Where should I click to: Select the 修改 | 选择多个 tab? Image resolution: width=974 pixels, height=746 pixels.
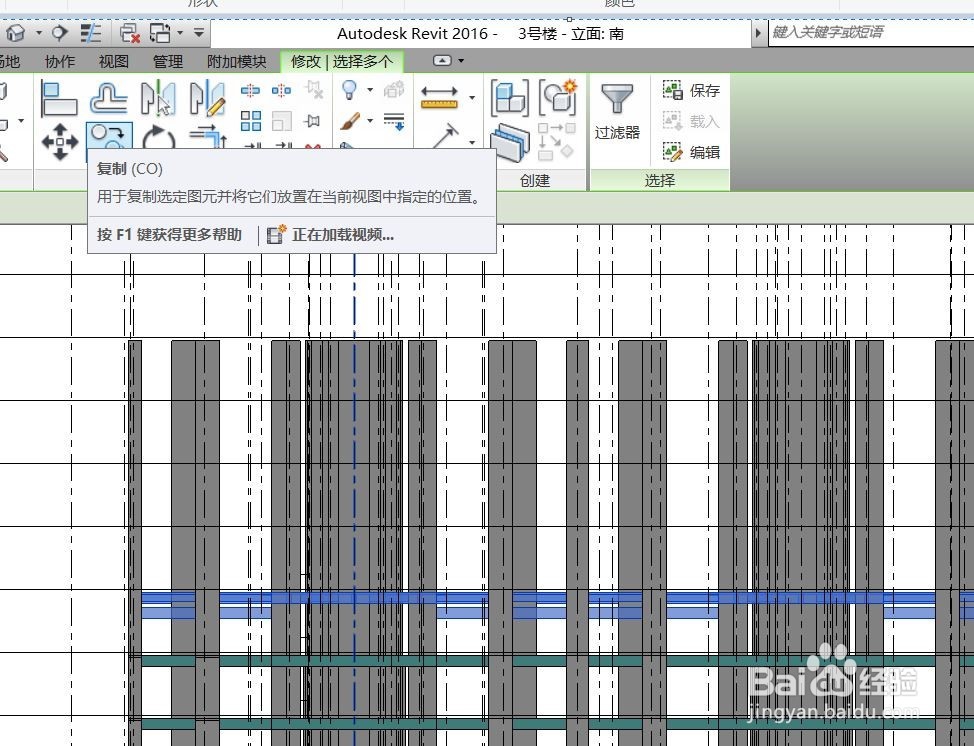click(342, 61)
